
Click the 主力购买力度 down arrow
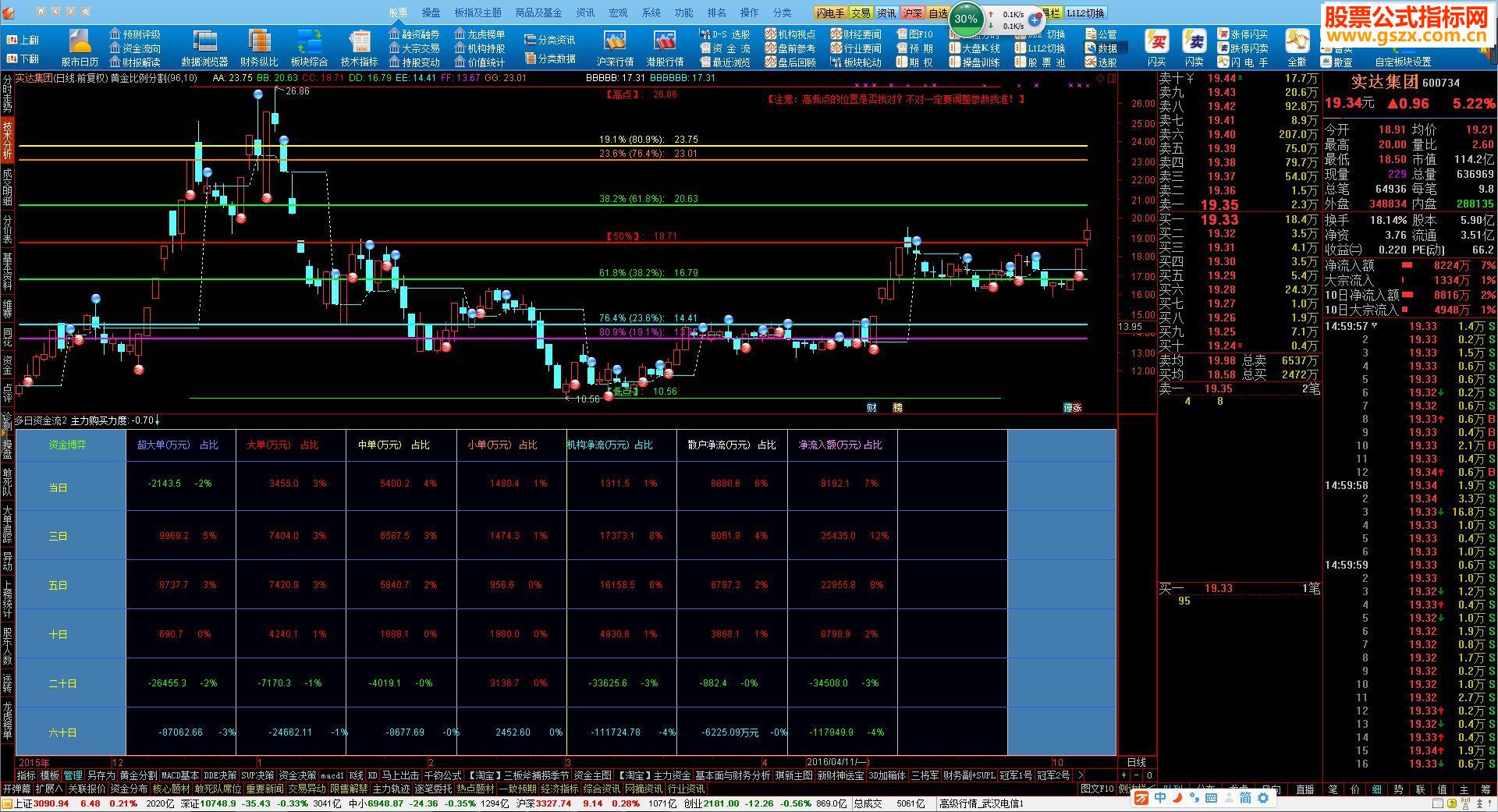click(x=158, y=420)
